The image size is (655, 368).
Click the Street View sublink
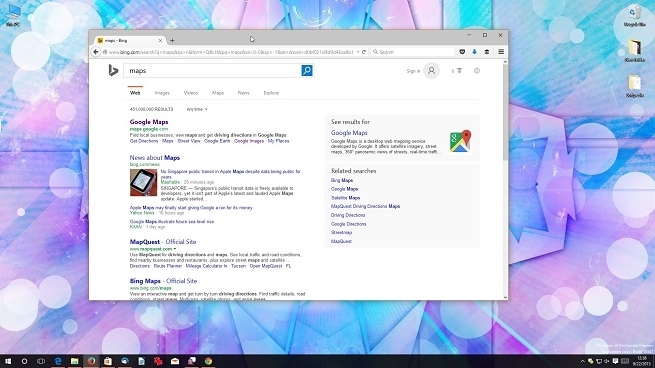tap(189, 141)
